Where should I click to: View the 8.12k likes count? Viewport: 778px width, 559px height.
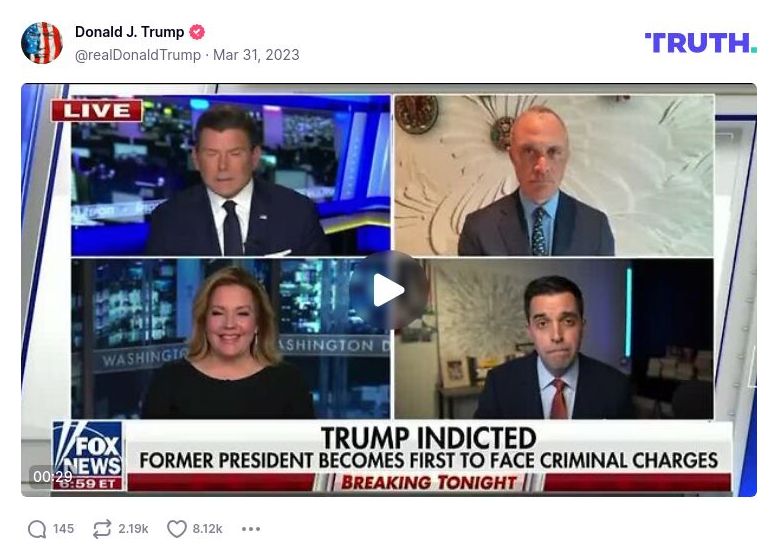pos(207,529)
